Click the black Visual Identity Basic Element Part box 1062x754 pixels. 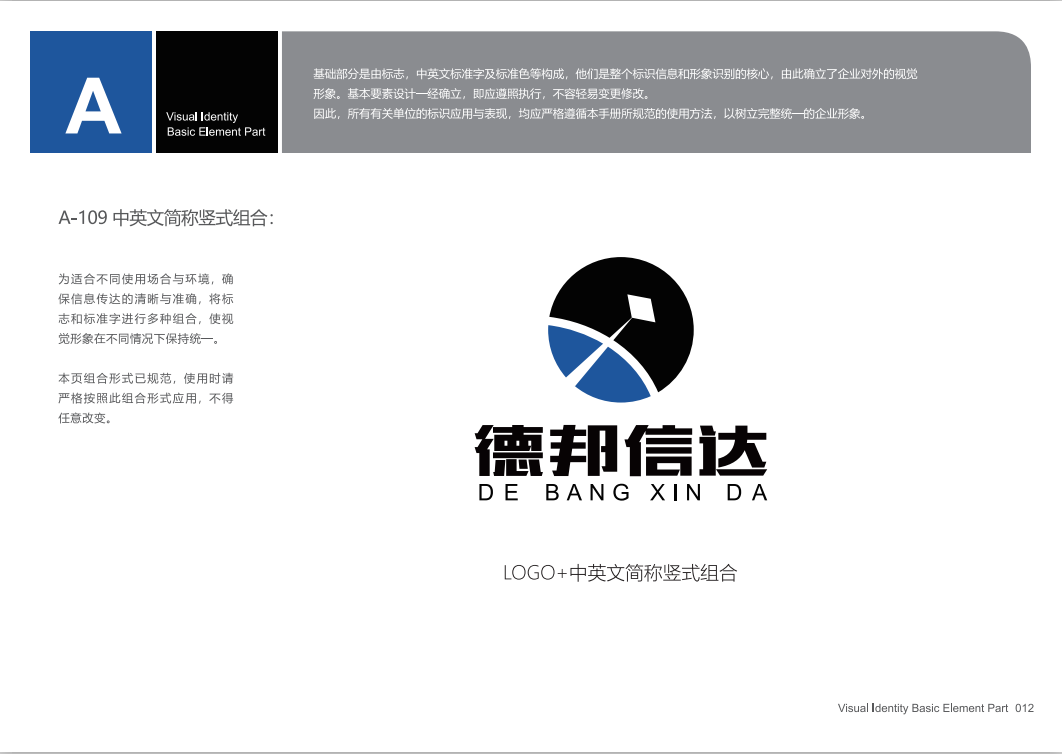[216, 92]
